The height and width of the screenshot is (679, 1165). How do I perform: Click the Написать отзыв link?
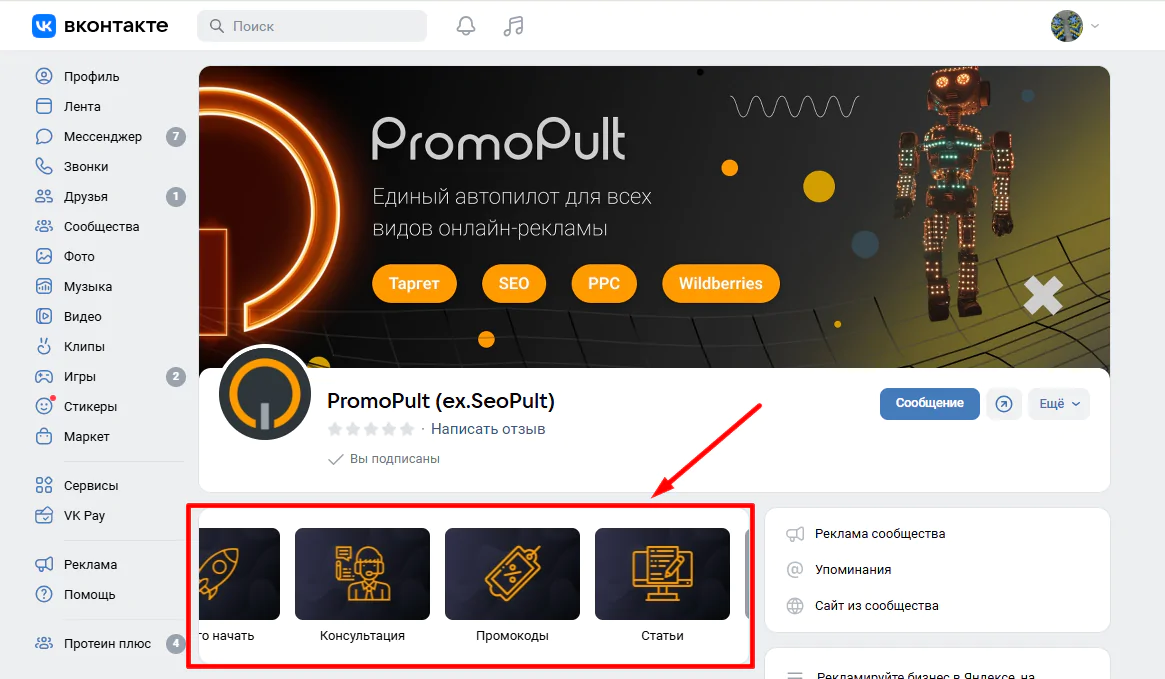(488, 429)
